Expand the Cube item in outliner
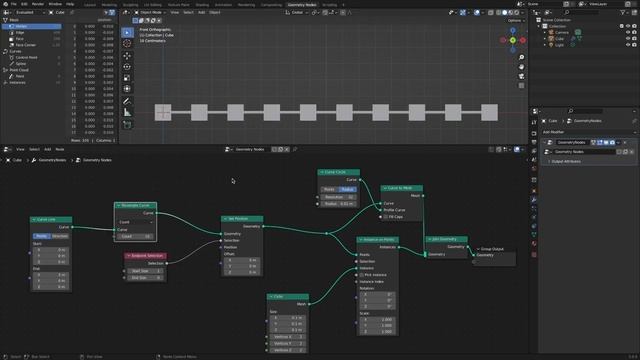The image size is (640, 360). click(x=544, y=39)
